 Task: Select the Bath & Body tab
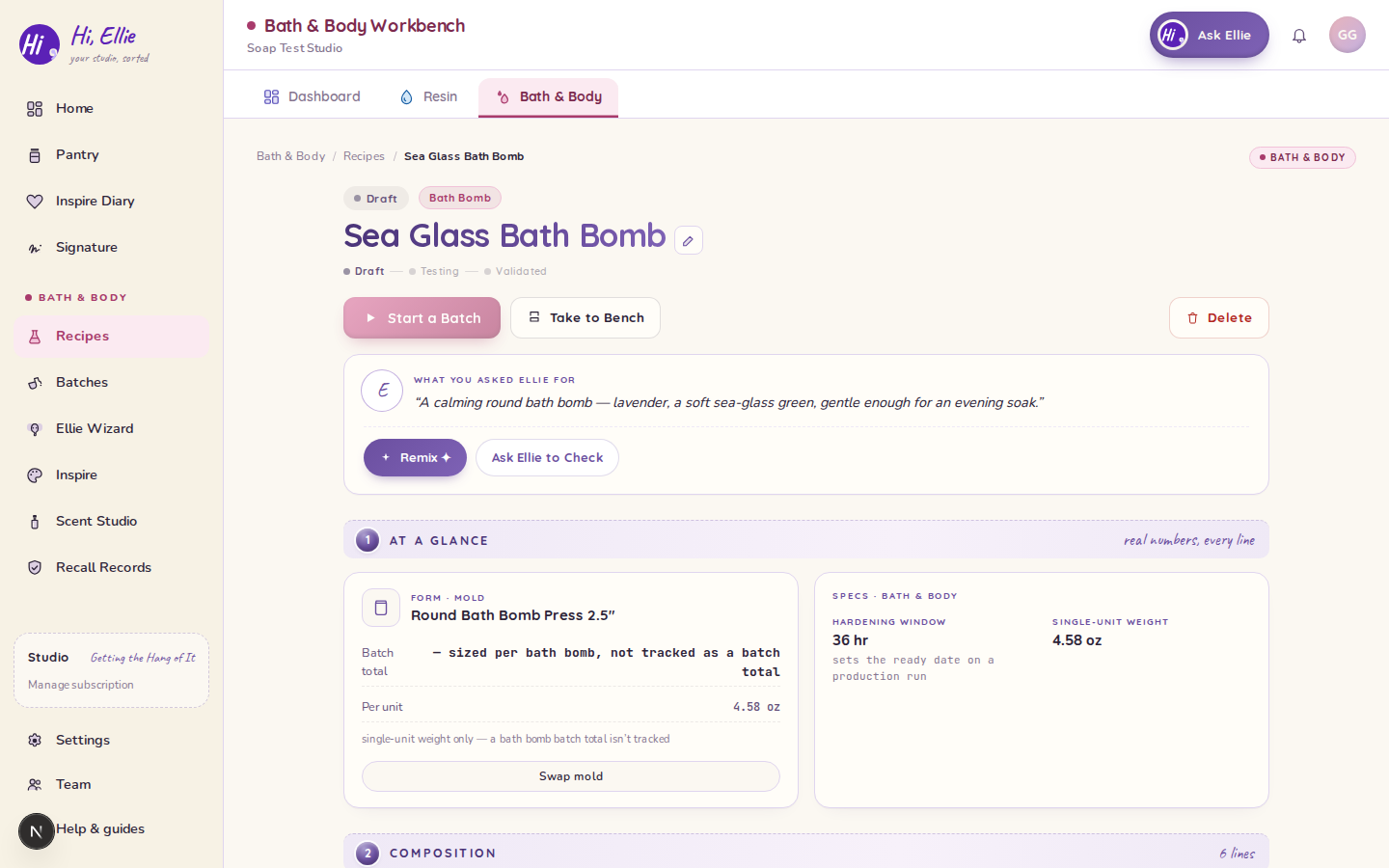tap(548, 97)
